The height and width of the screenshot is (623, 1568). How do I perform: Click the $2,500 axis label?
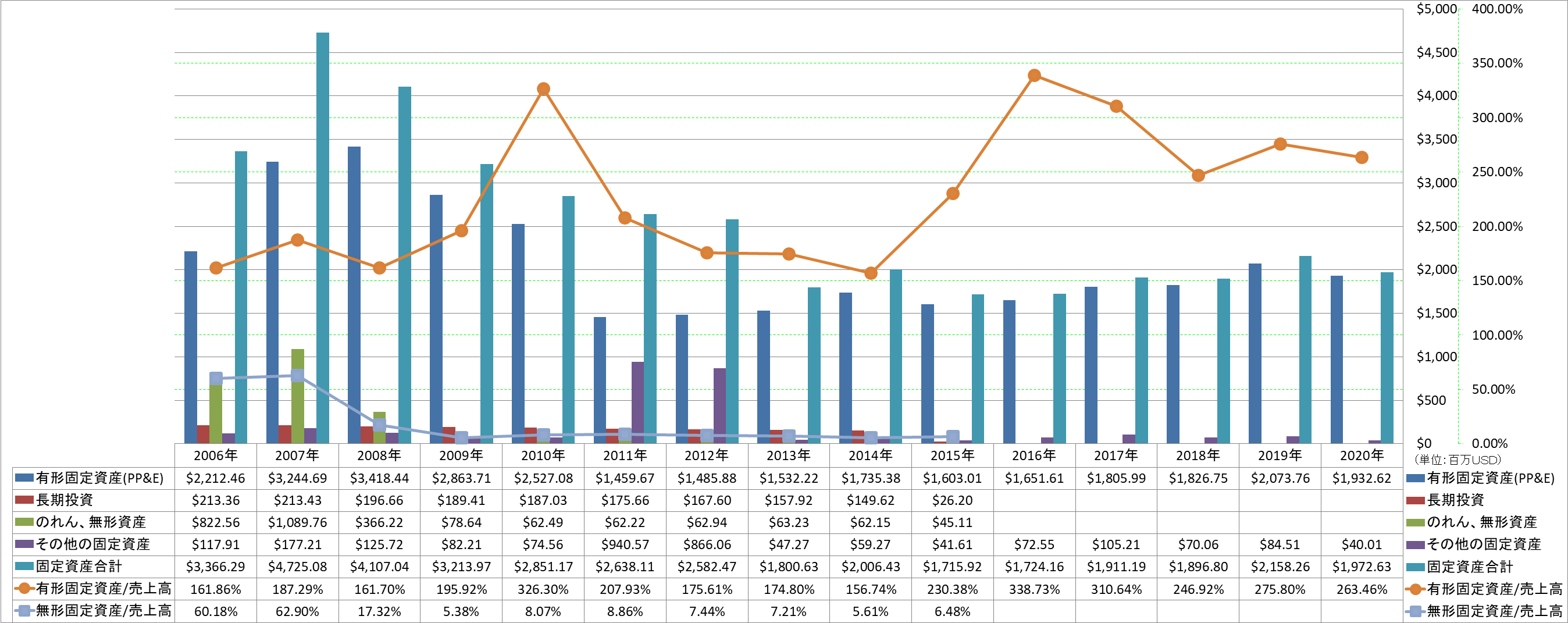coord(1437,226)
